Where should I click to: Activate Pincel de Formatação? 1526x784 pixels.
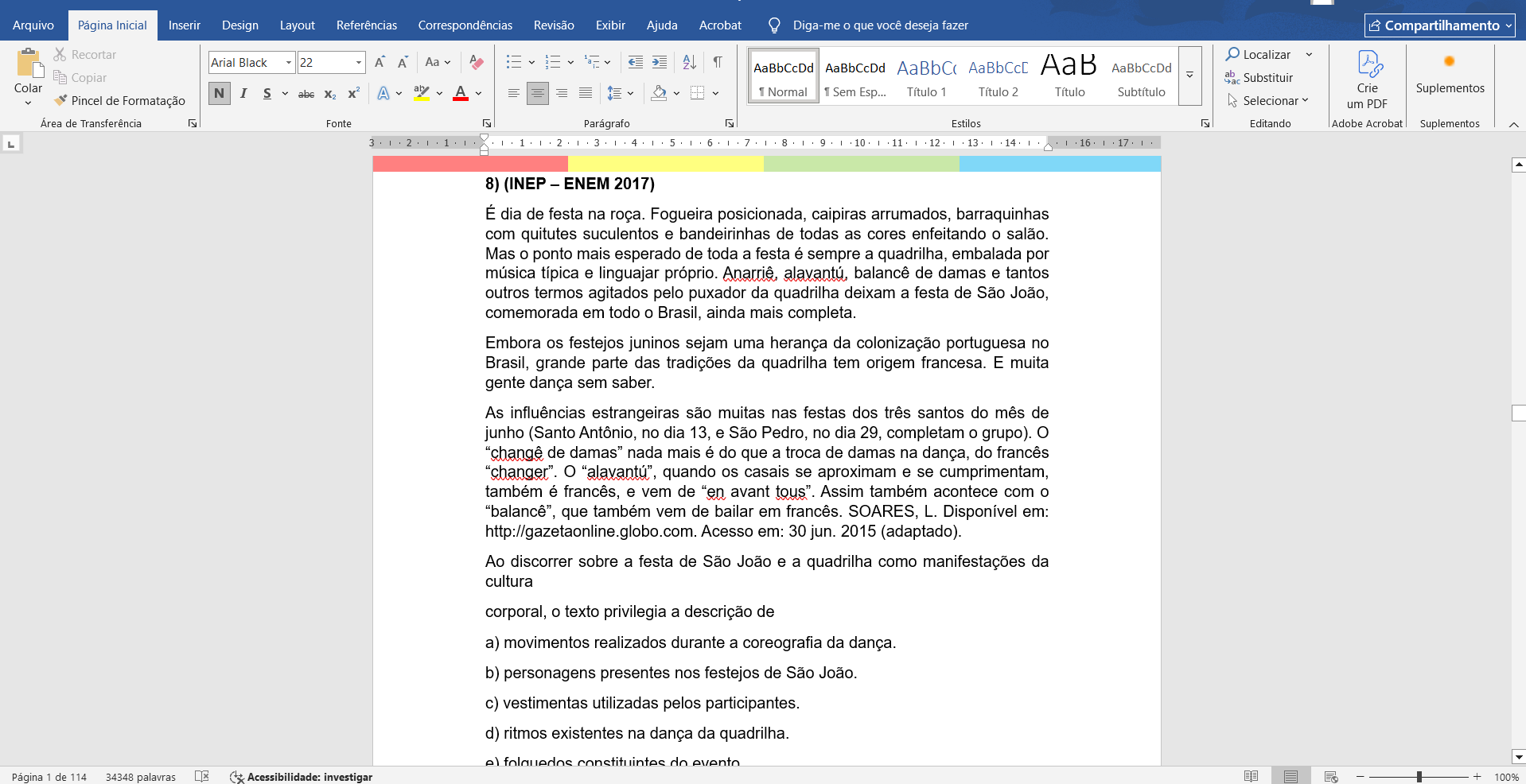click(119, 100)
